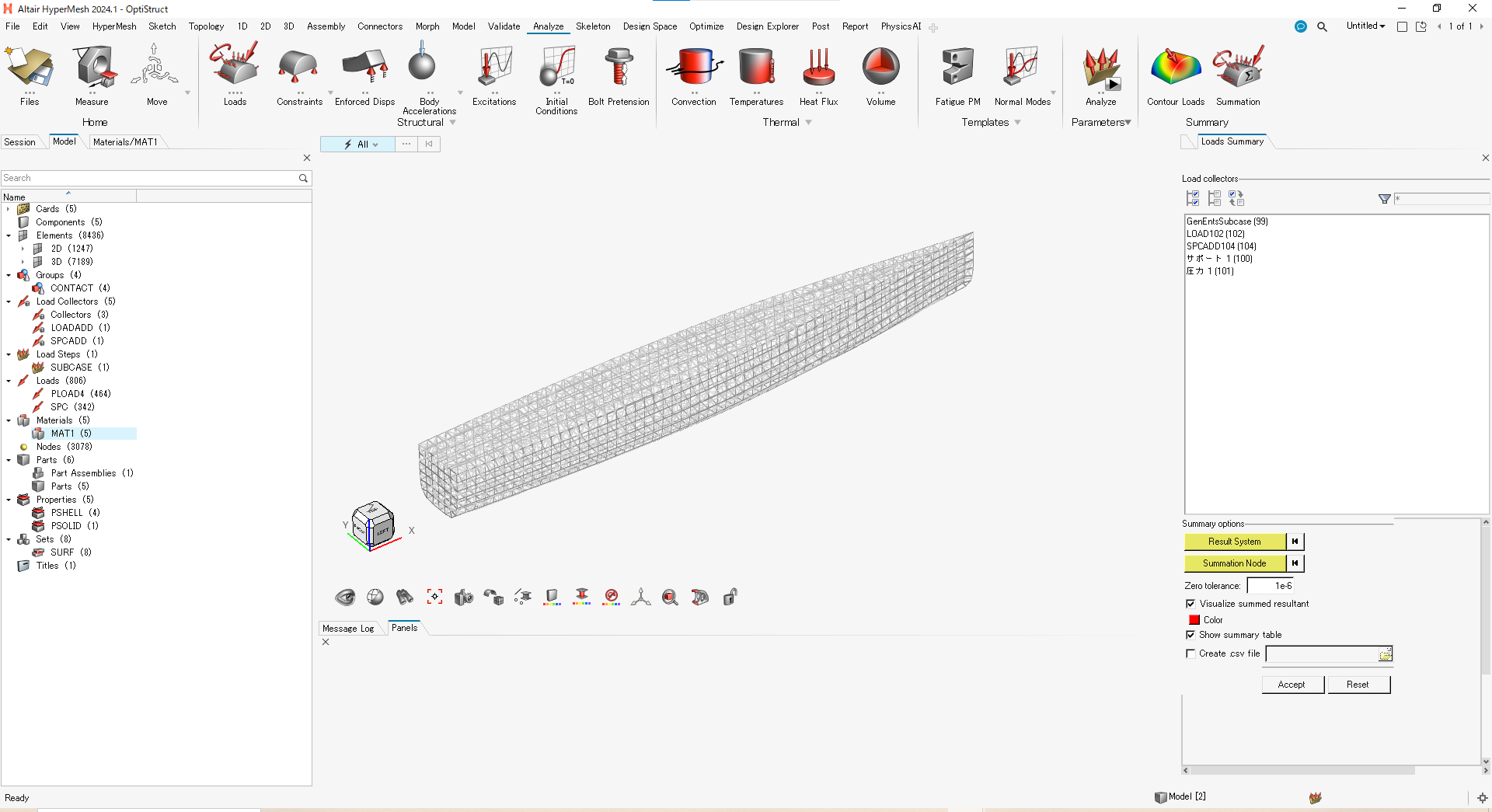Click the Result System button

click(x=1234, y=542)
